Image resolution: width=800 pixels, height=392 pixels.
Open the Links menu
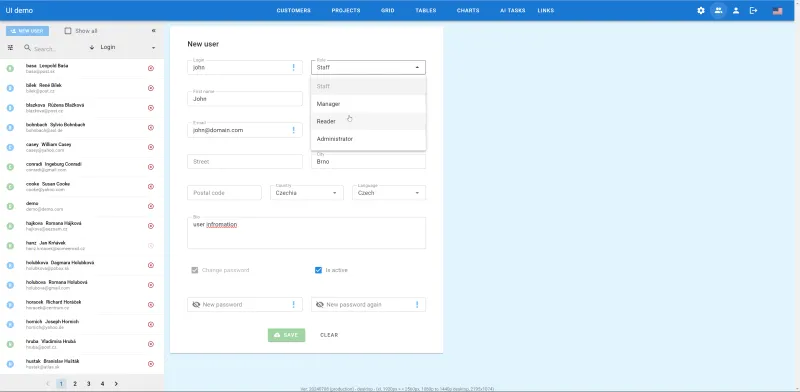(545, 11)
